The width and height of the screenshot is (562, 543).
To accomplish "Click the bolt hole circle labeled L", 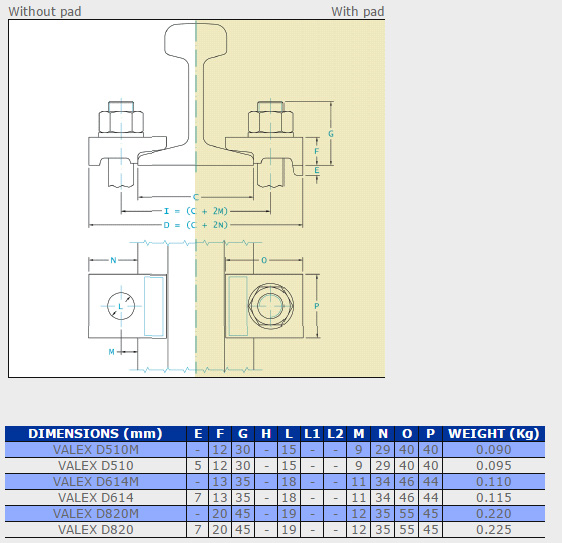I will (121, 306).
